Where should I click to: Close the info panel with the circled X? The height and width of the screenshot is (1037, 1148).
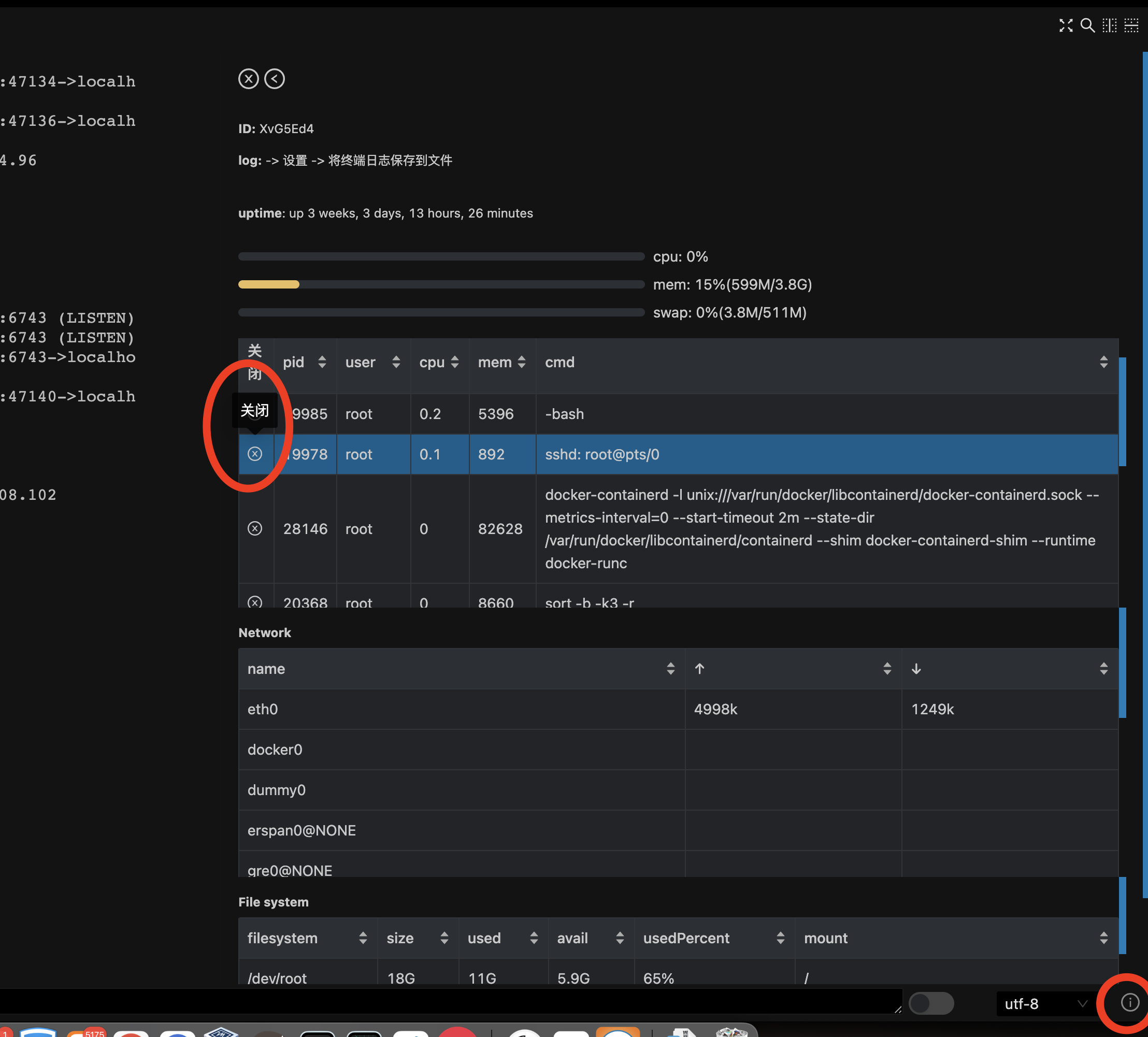248,79
